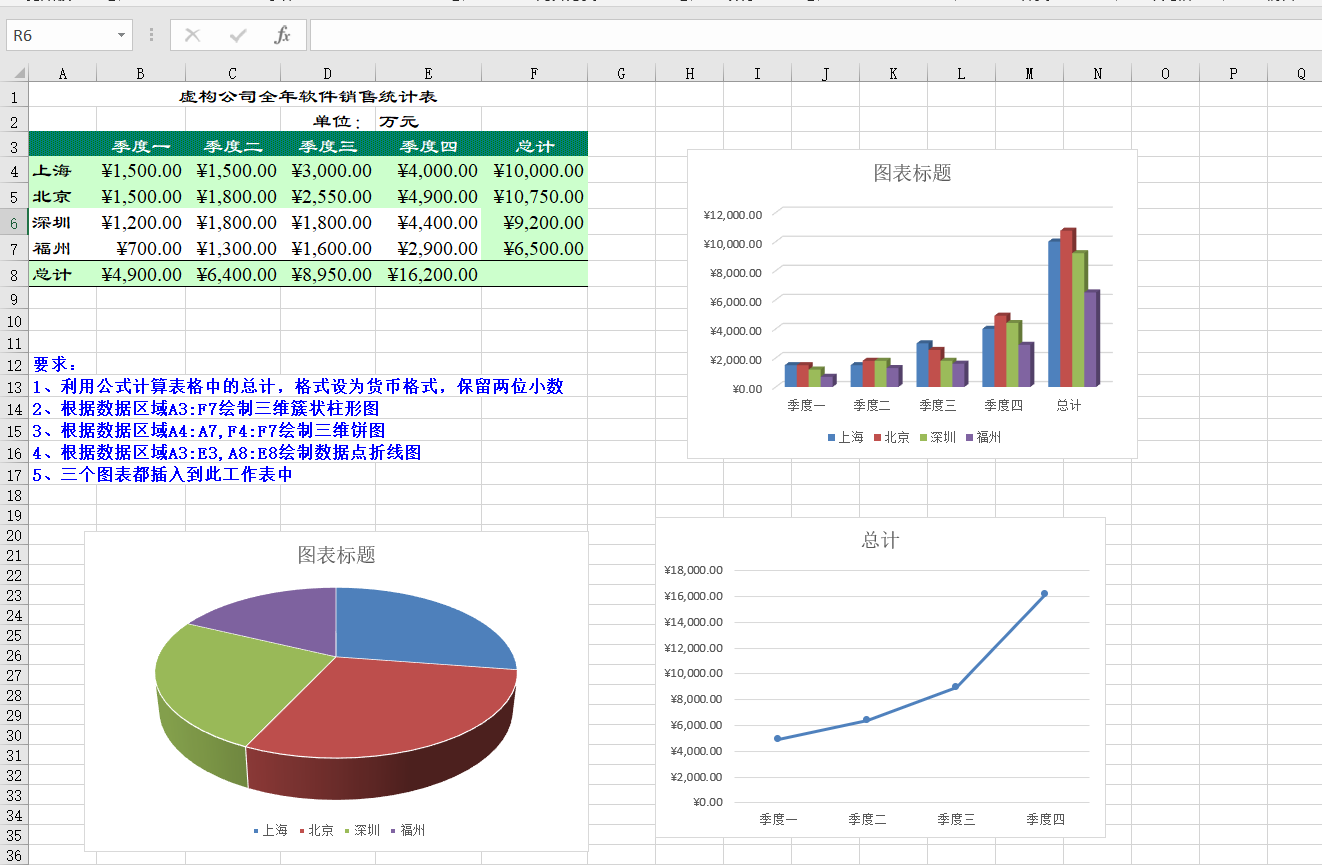Click 上海 legend entry in bar chart

coord(845,437)
